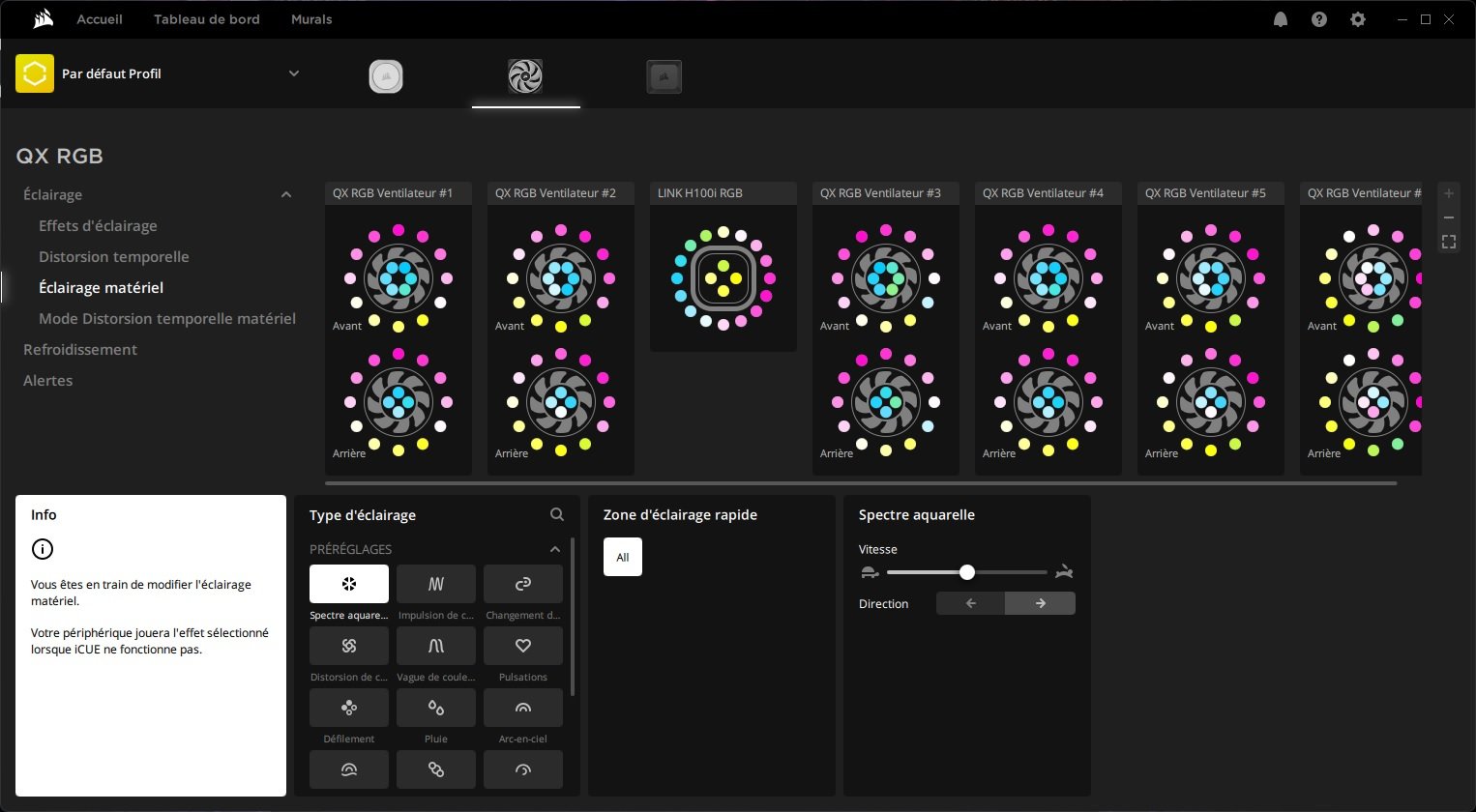Open the help question mark icon

pyautogui.click(x=1319, y=19)
